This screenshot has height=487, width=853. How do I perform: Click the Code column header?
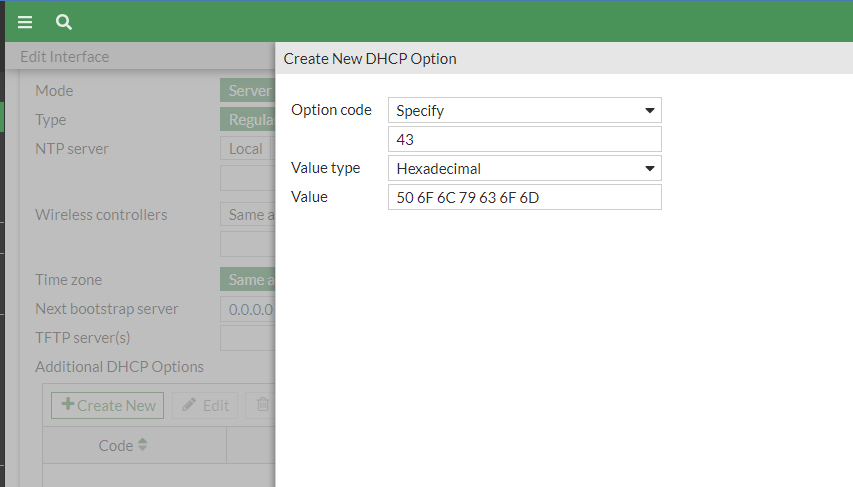click(116, 445)
